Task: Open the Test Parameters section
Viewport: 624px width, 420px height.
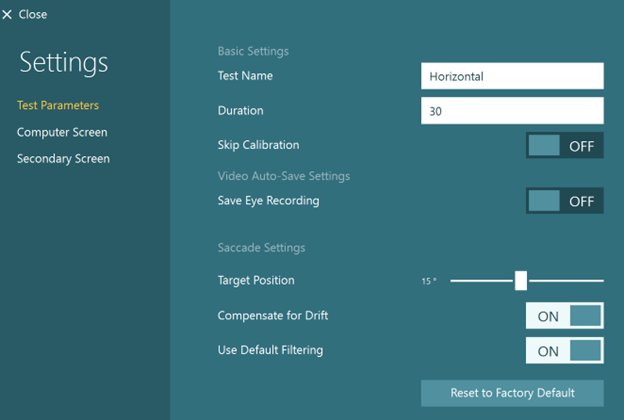Action: pos(58,105)
